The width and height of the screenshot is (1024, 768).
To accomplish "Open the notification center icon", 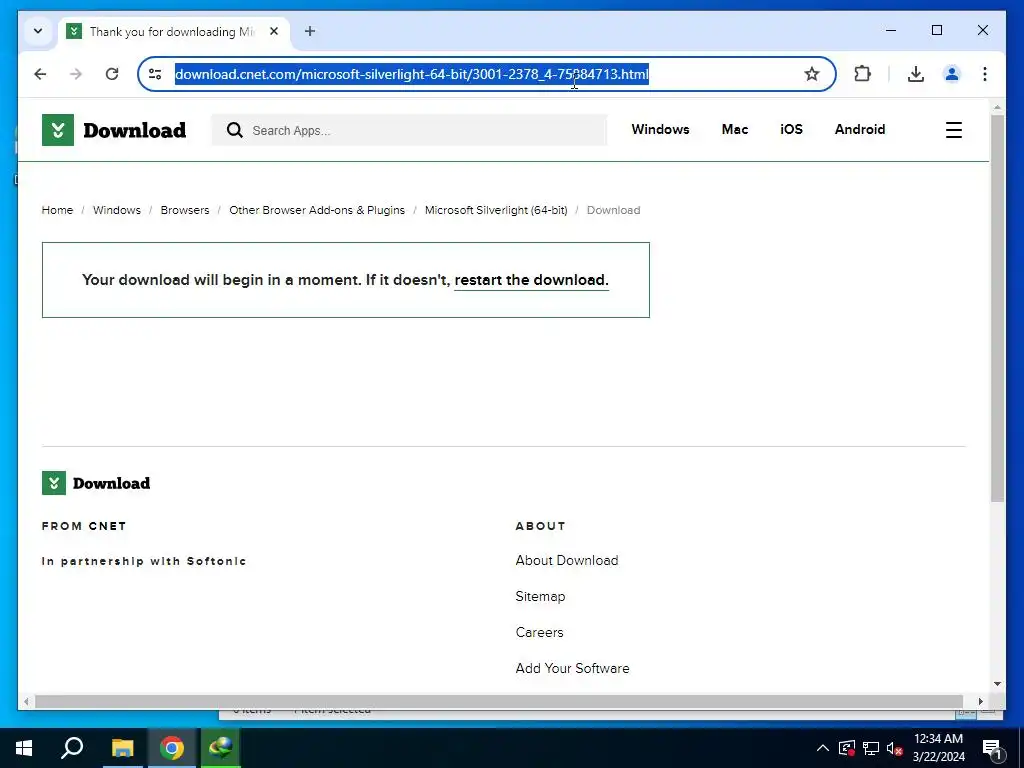I will pos(992,748).
